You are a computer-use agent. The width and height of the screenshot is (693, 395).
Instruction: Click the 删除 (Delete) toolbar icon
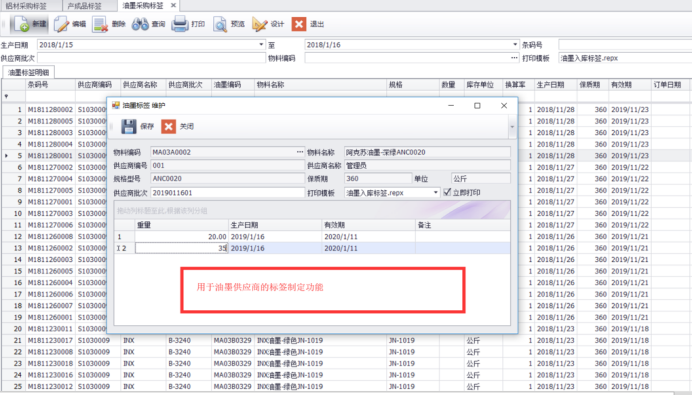tap(100, 24)
